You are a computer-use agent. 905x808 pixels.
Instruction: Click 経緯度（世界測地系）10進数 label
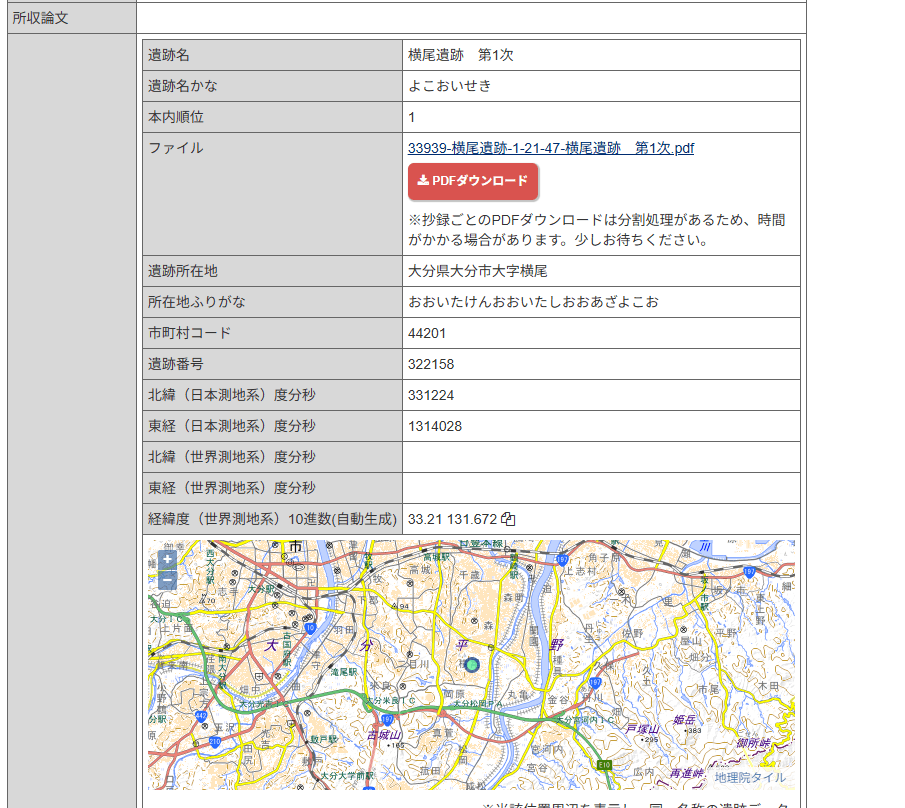(x=272, y=519)
